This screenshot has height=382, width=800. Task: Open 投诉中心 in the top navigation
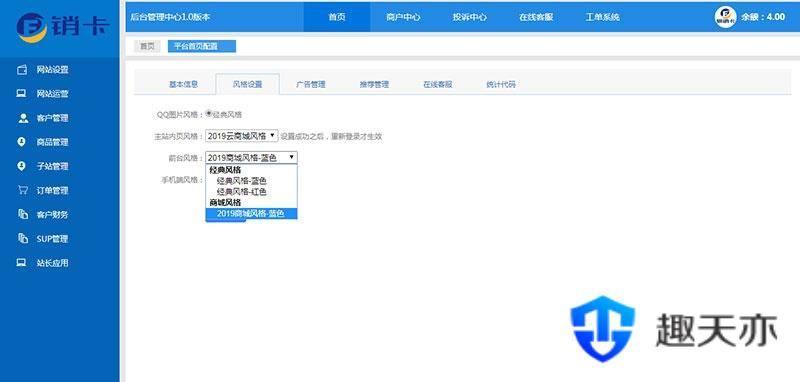469,17
